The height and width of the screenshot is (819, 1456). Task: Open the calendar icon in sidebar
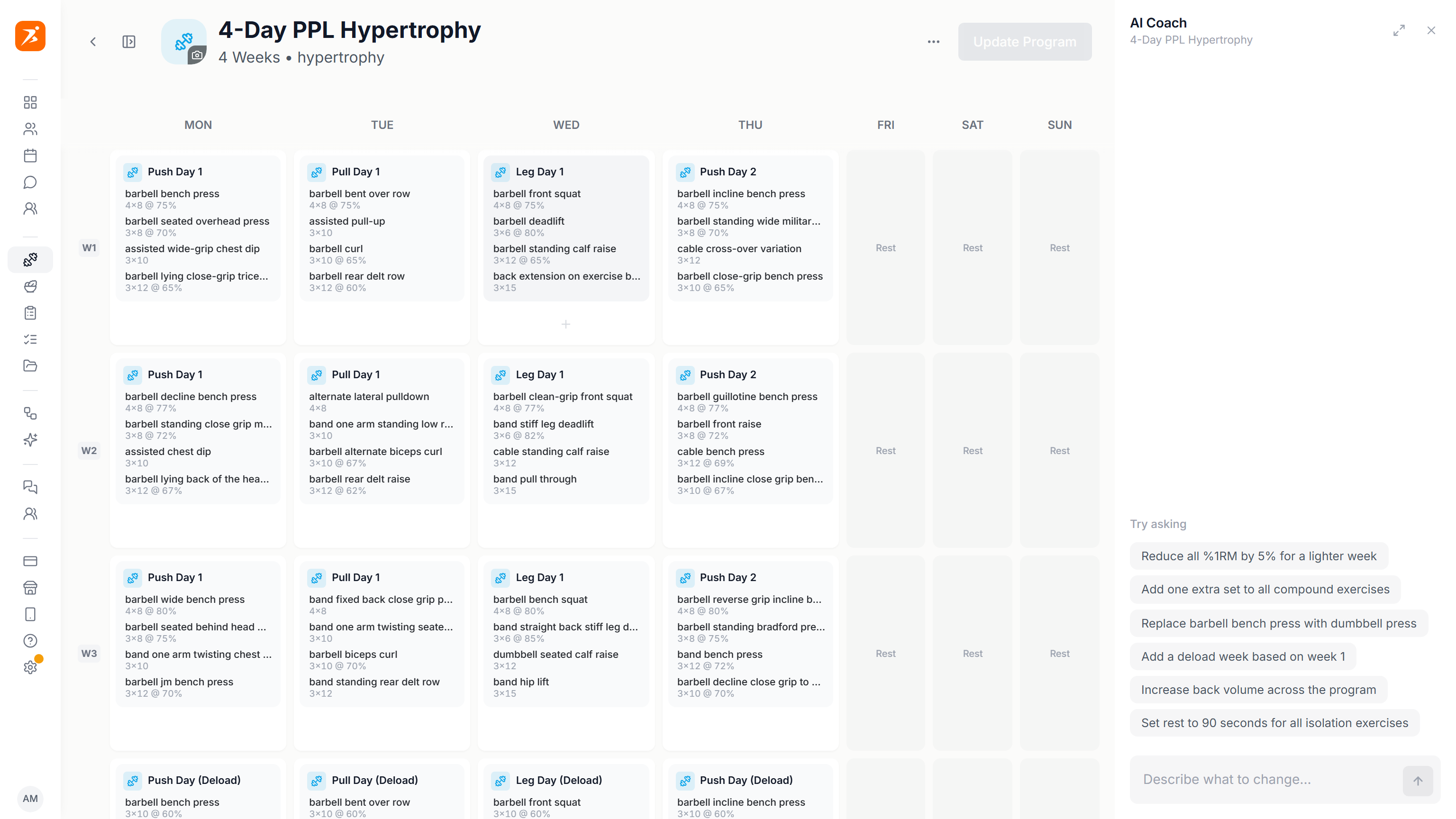click(x=30, y=155)
